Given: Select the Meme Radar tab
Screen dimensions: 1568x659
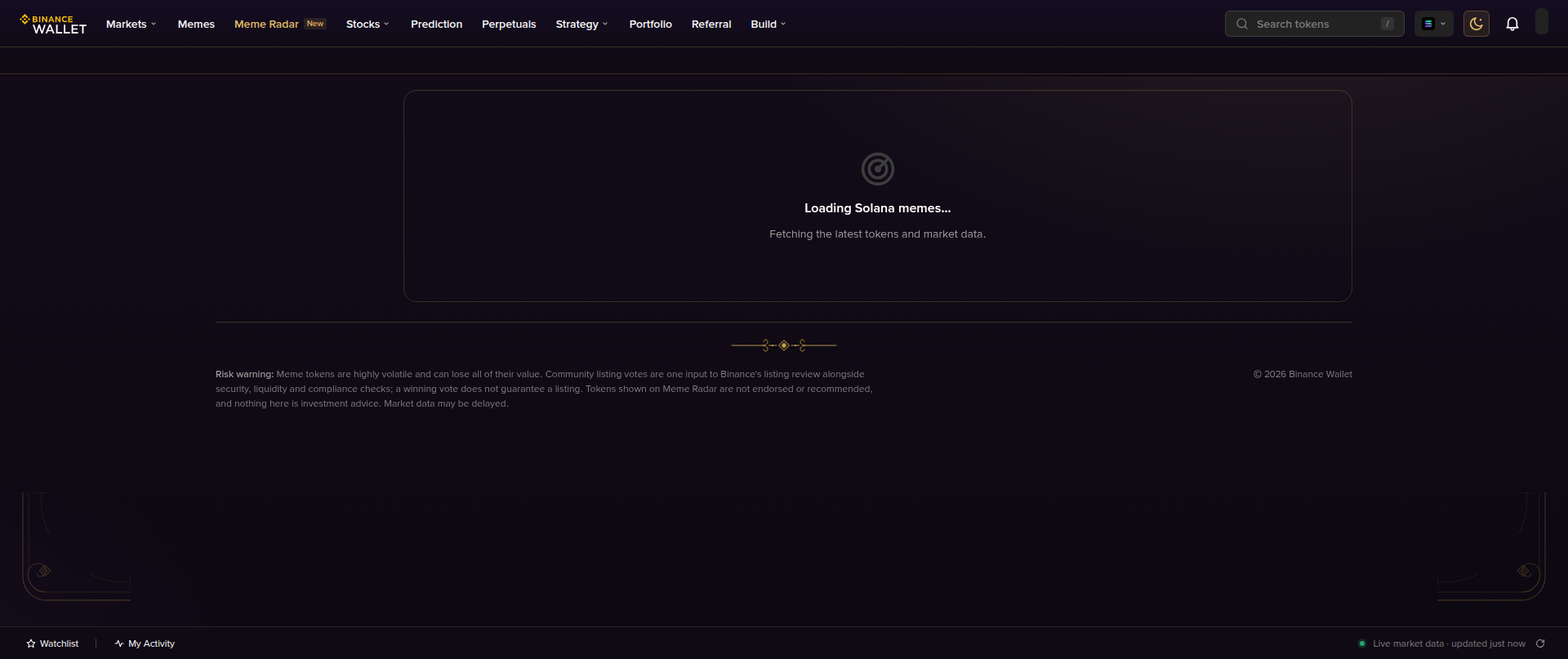Looking at the screenshot, I should point(280,24).
